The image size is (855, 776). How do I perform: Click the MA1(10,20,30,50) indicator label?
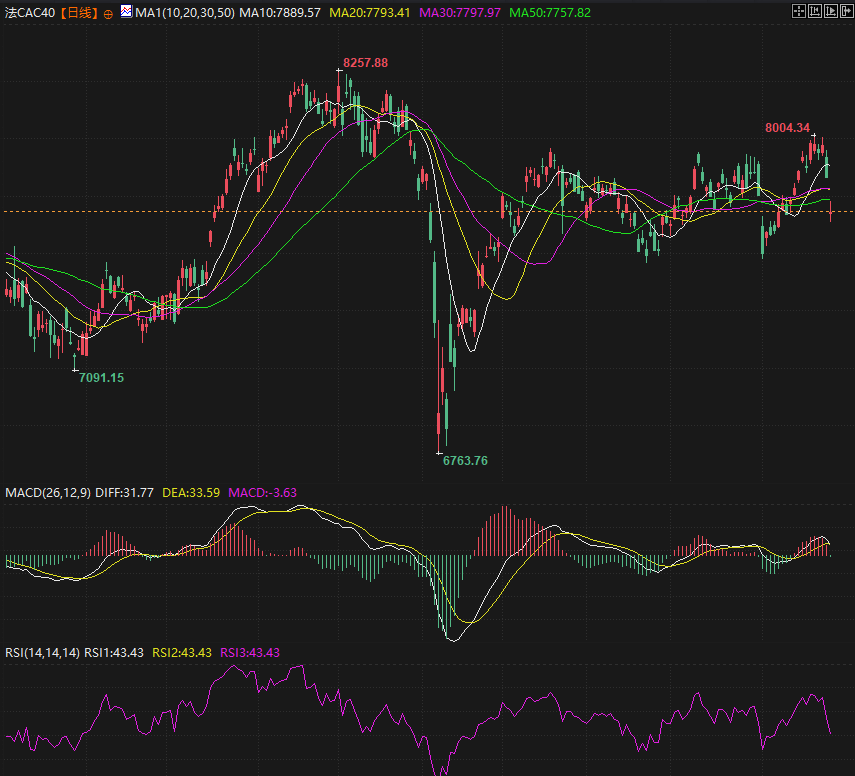pos(185,13)
